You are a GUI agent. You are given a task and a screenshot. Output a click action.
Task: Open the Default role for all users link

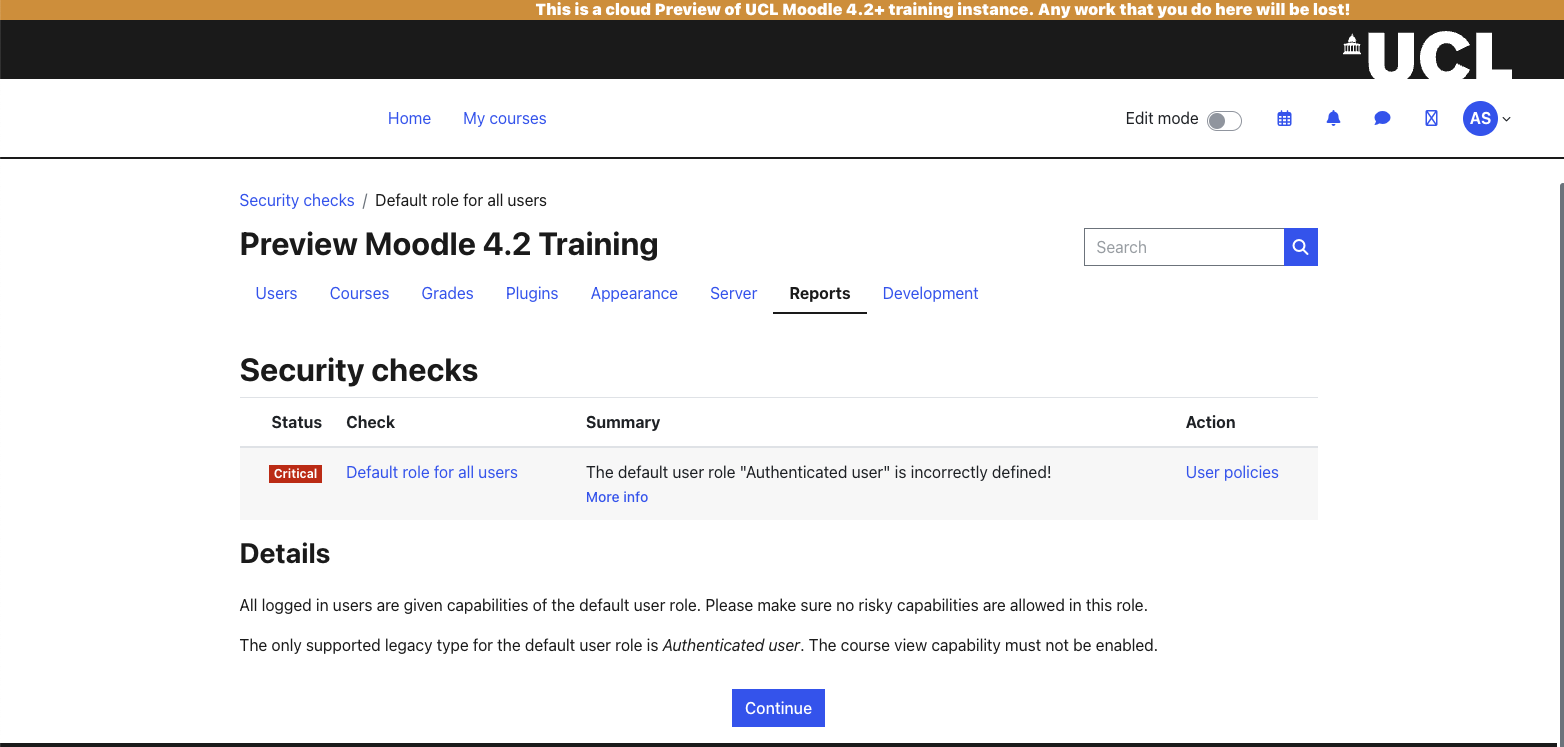click(x=432, y=472)
